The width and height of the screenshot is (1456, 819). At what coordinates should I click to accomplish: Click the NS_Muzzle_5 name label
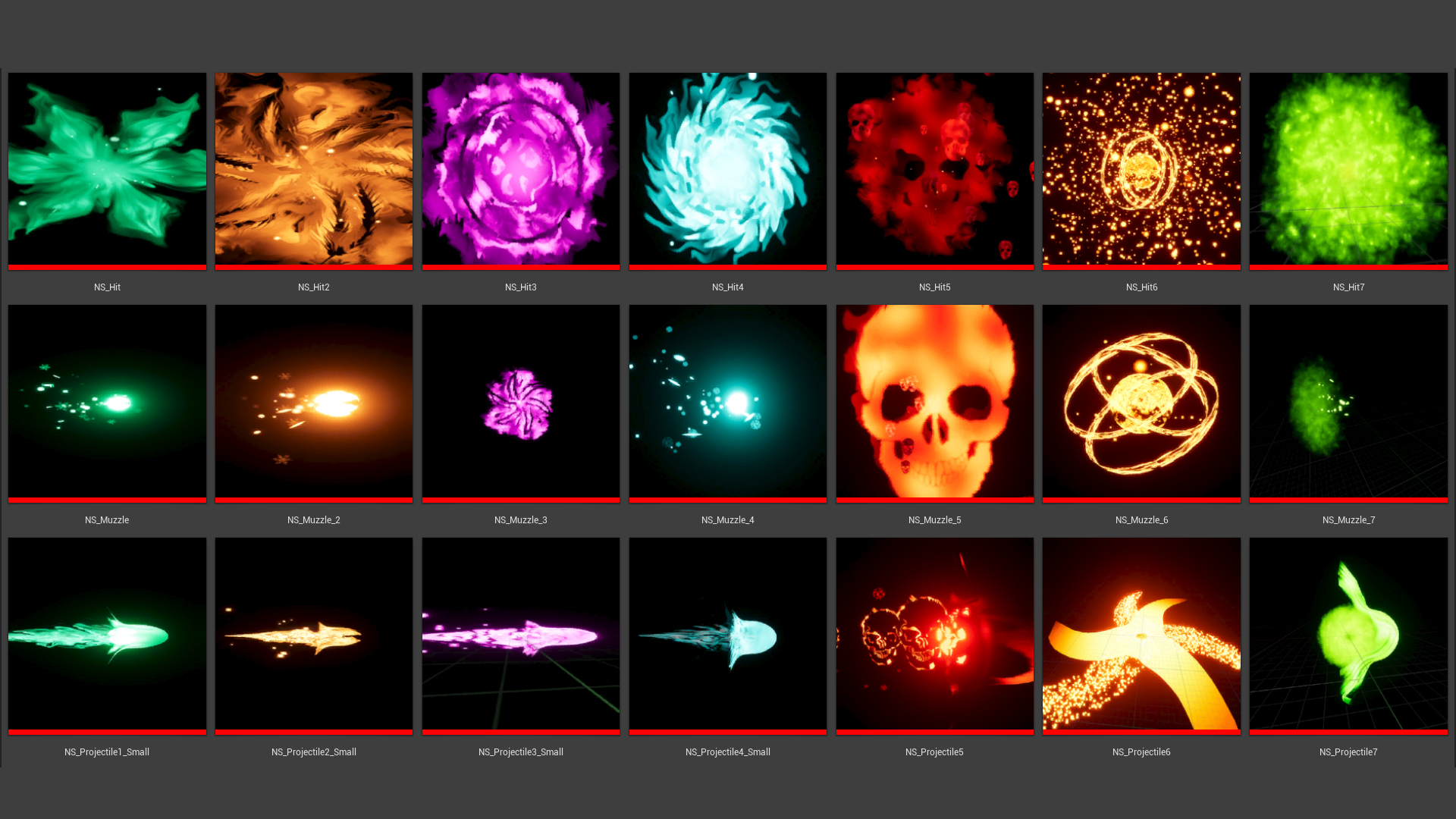click(x=935, y=520)
